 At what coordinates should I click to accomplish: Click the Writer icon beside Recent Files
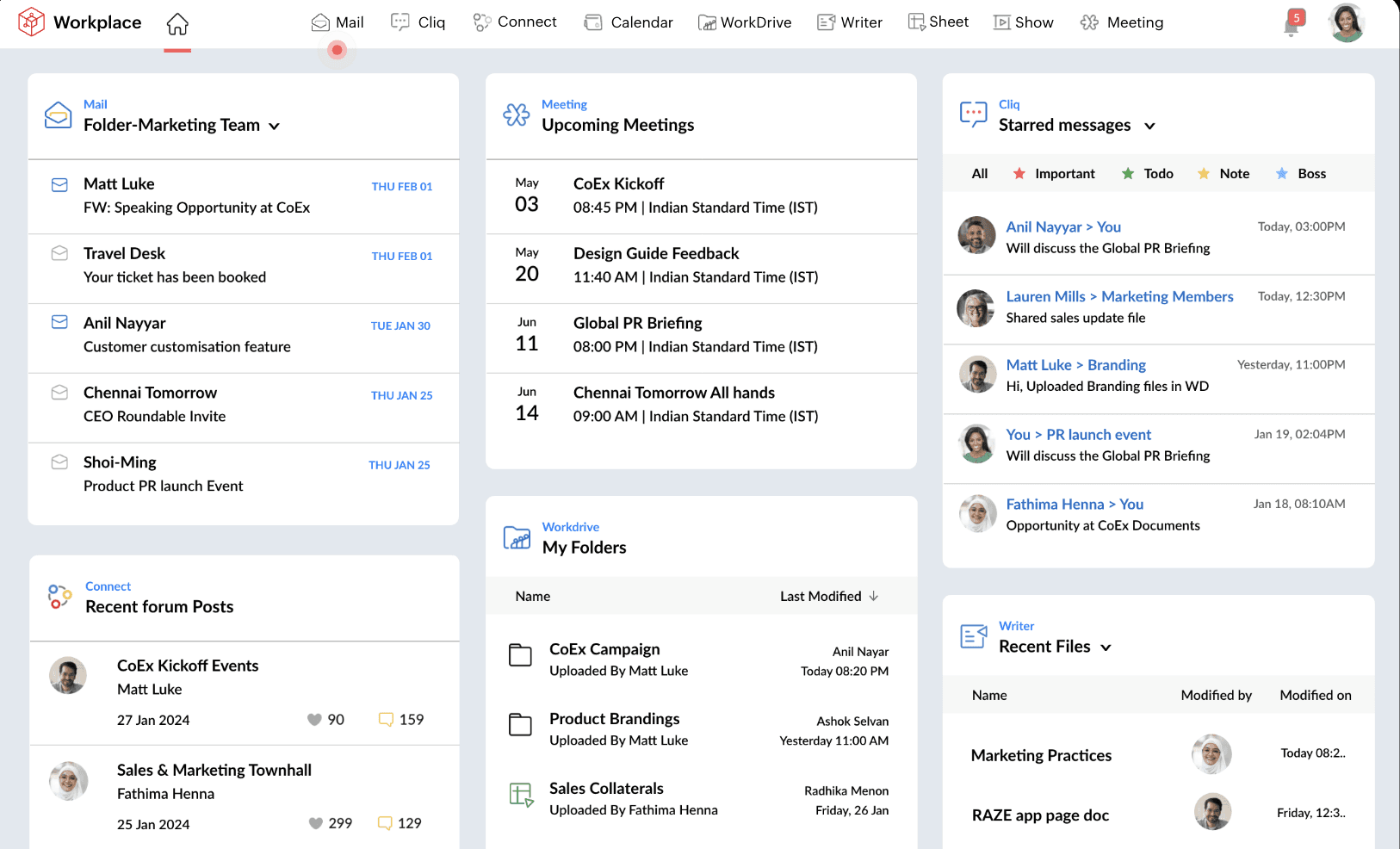(x=973, y=636)
